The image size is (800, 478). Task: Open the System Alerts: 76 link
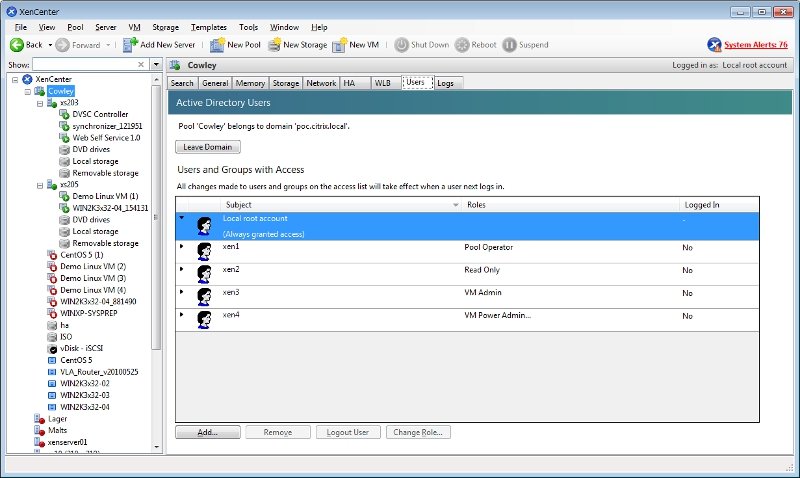pyautogui.click(x=756, y=45)
